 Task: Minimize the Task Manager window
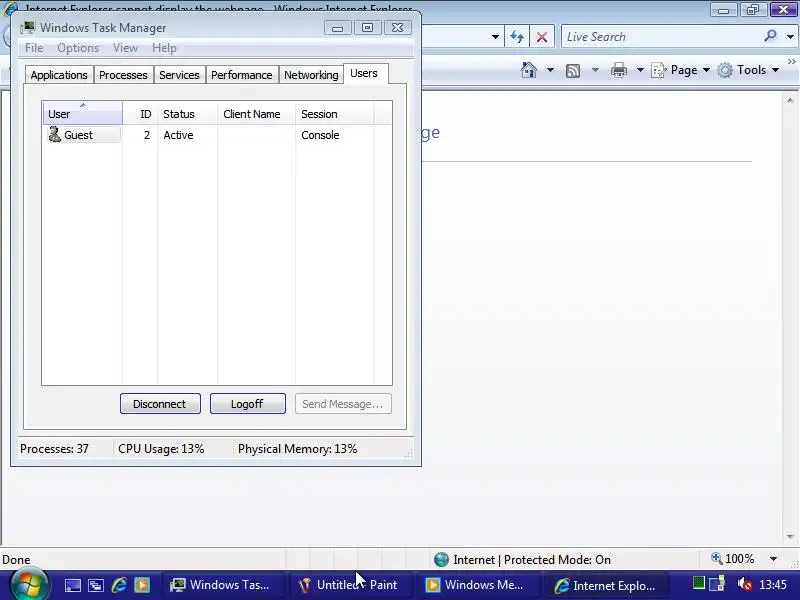(x=337, y=28)
